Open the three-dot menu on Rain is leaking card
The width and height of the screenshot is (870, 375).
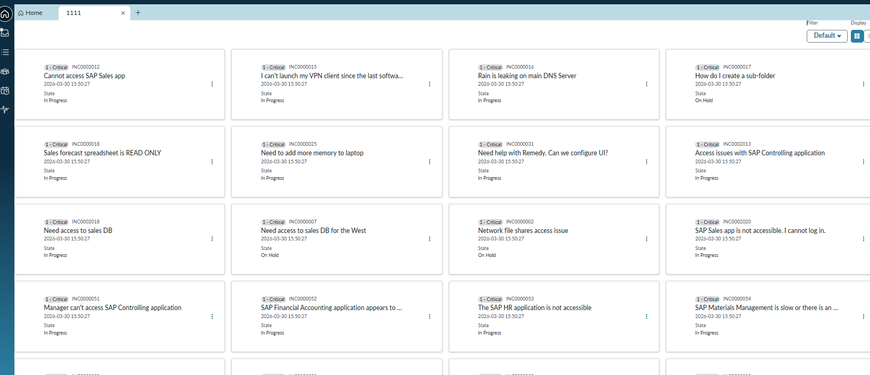click(x=646, y=84)
